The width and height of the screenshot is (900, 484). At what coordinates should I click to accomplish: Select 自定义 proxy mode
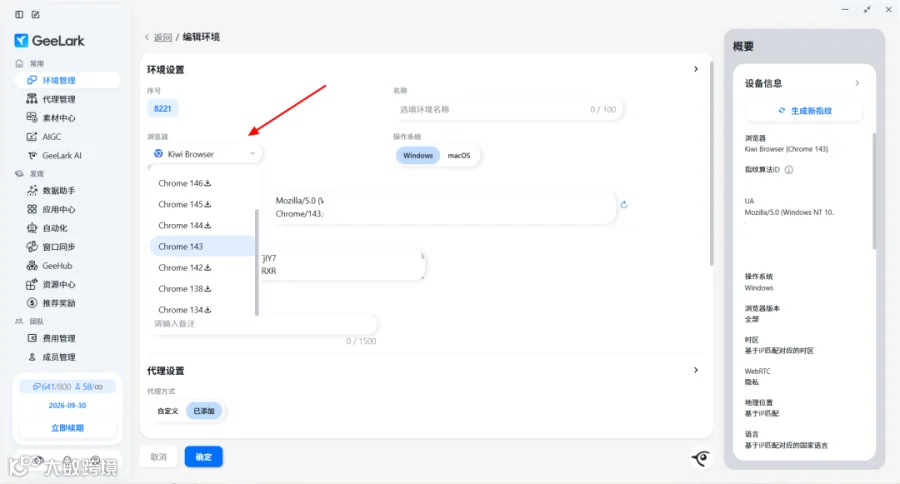click(x=168, y=411)
